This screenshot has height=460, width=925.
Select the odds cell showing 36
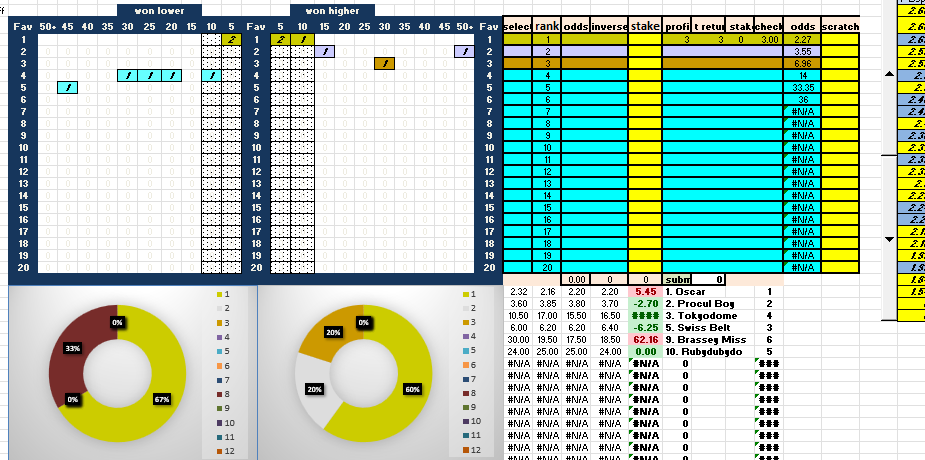pyautogui.click(x=802, y=100)
